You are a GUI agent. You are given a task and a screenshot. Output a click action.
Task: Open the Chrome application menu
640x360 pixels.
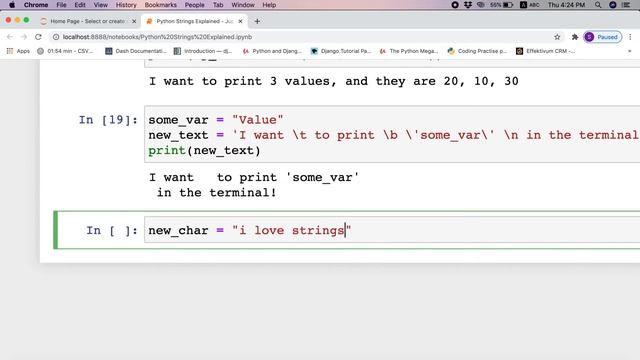coord(36,5)
